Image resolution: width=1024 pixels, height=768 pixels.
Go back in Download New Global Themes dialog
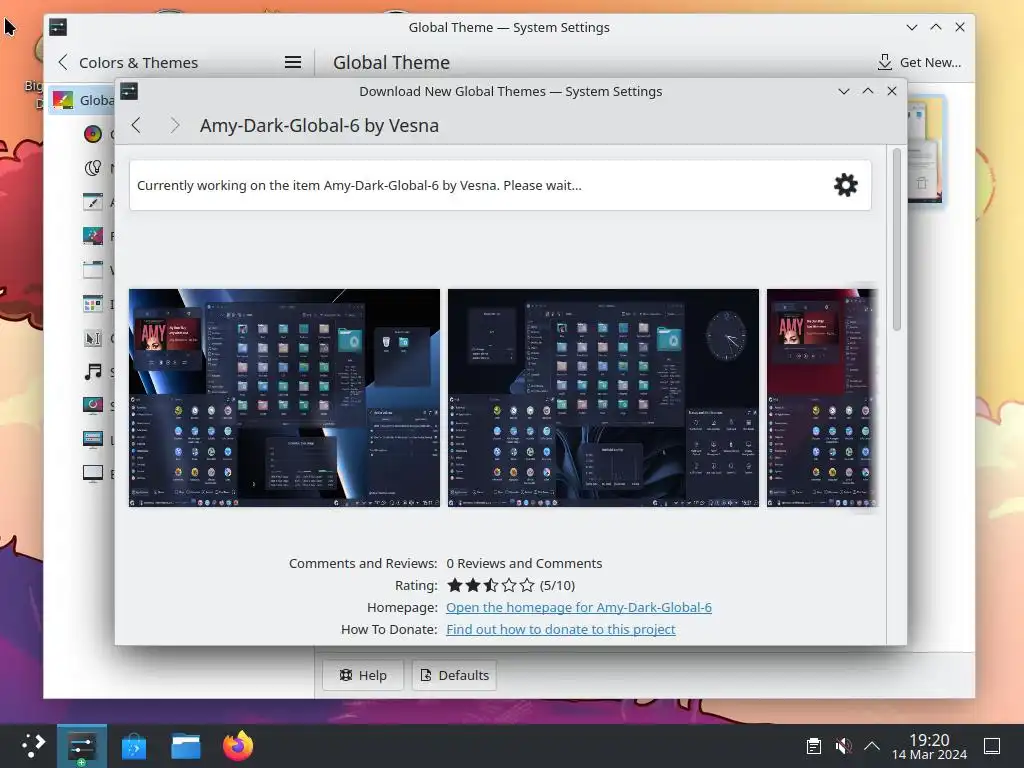(136, 125)
